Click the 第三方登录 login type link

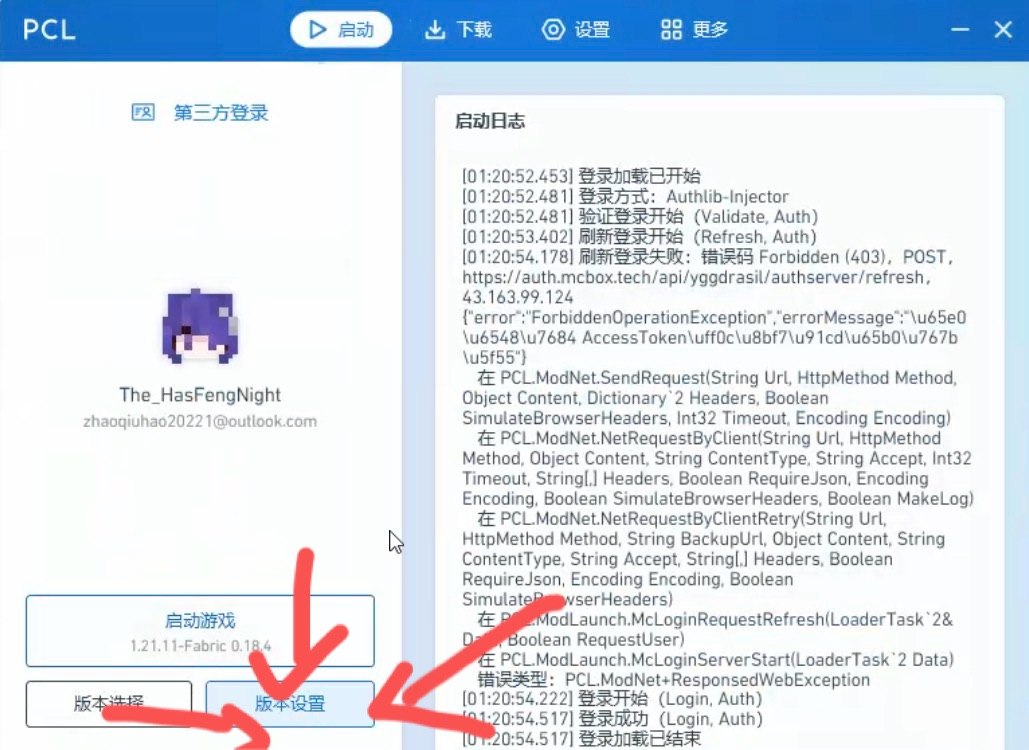point(220,113)
